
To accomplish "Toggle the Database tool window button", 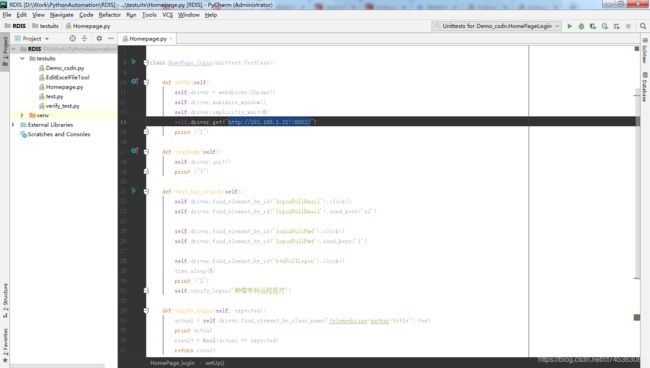I will (645, 87).
